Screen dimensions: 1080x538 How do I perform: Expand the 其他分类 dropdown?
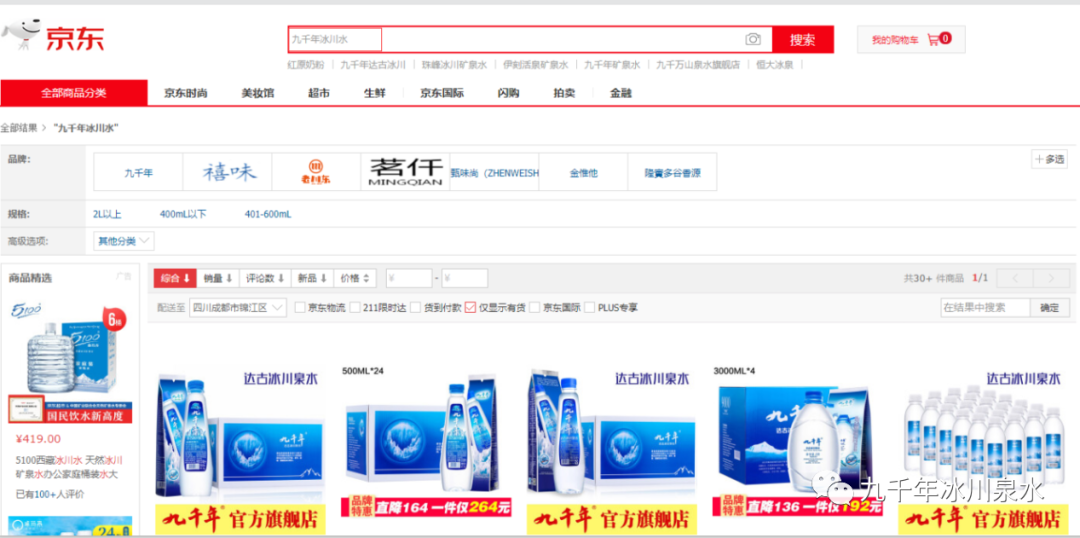click(124, 241)
